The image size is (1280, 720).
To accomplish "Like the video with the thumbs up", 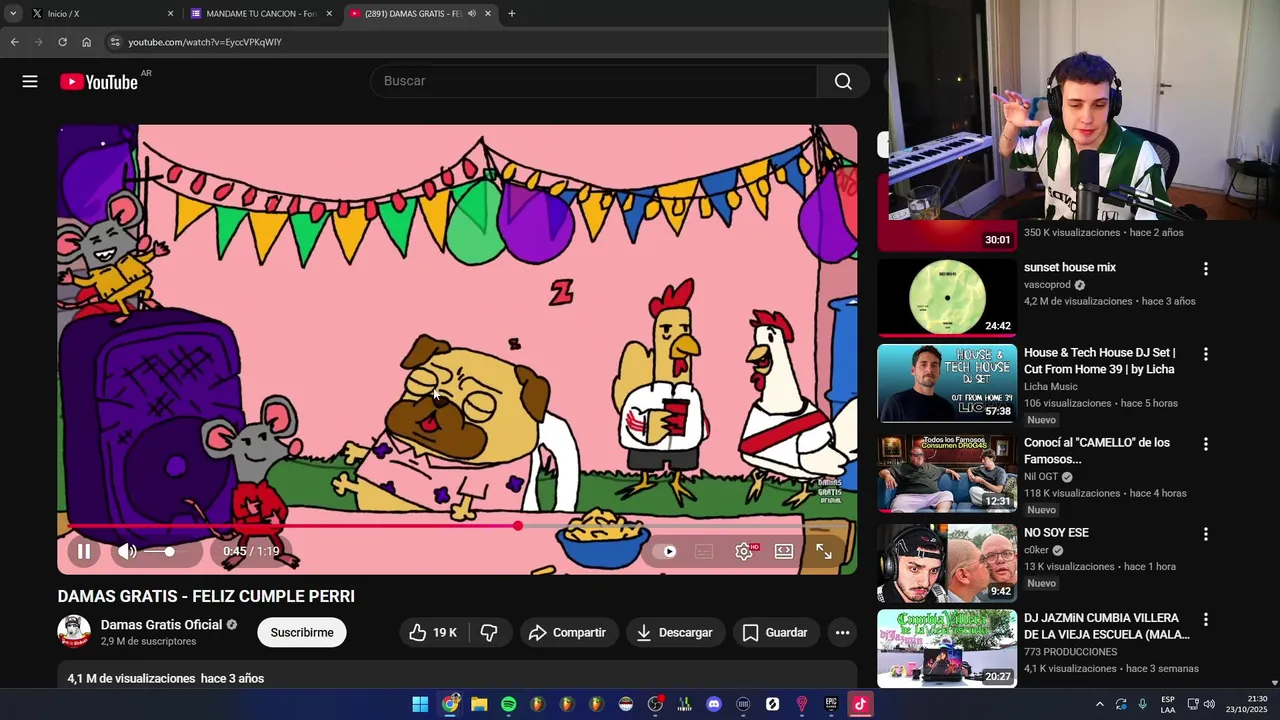I will click(x=433, y=632).
